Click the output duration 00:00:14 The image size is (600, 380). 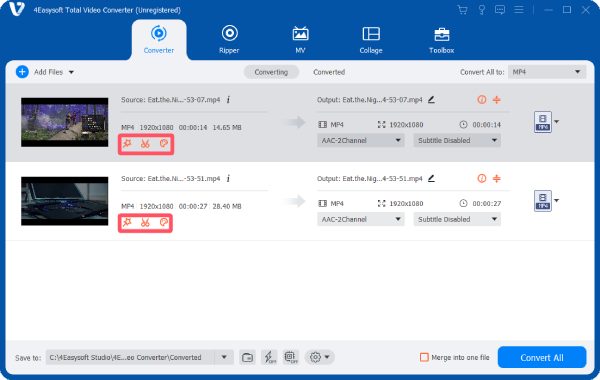(x=487, y=125)
